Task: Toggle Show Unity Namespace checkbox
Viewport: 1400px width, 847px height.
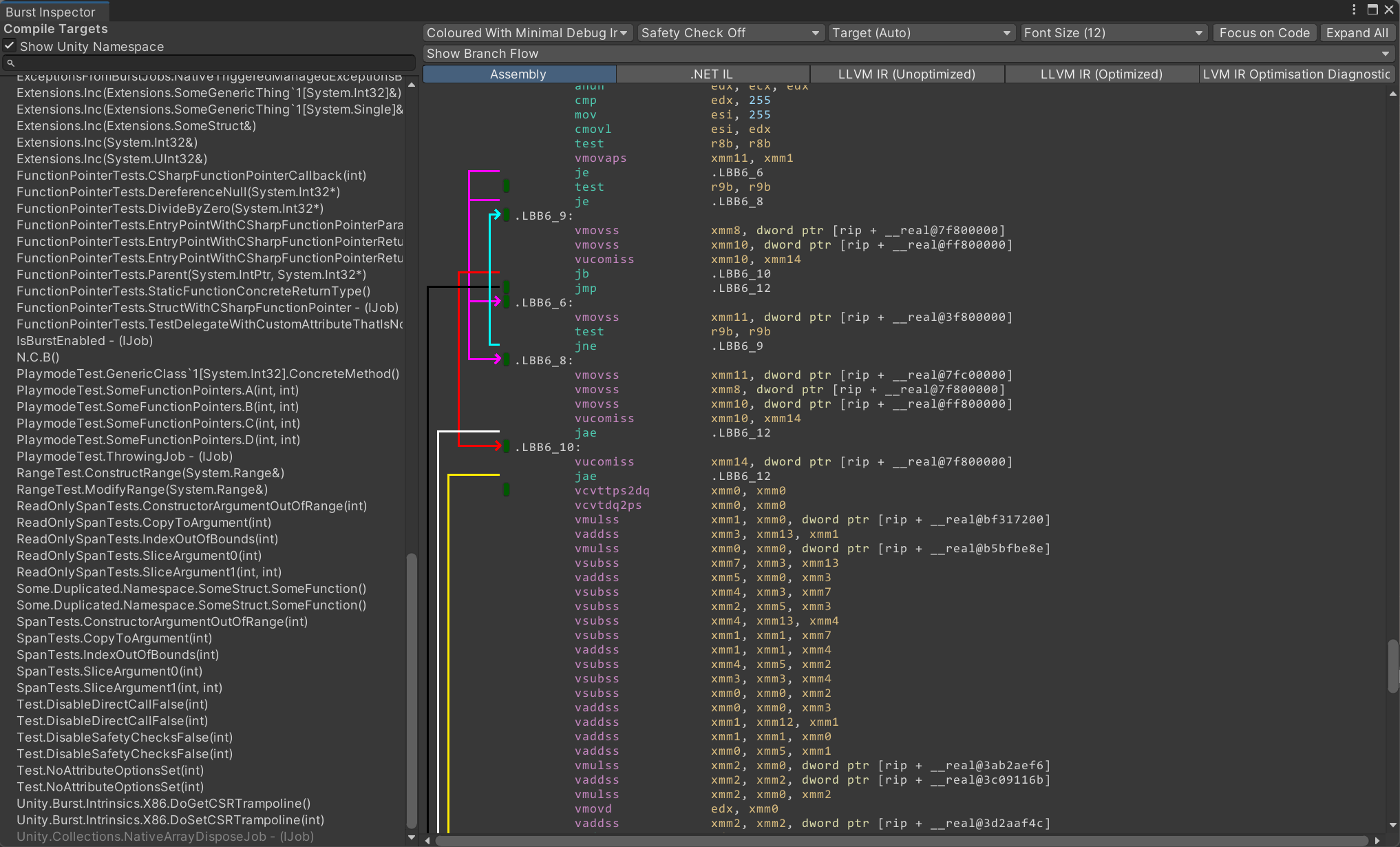Action: 11,46
